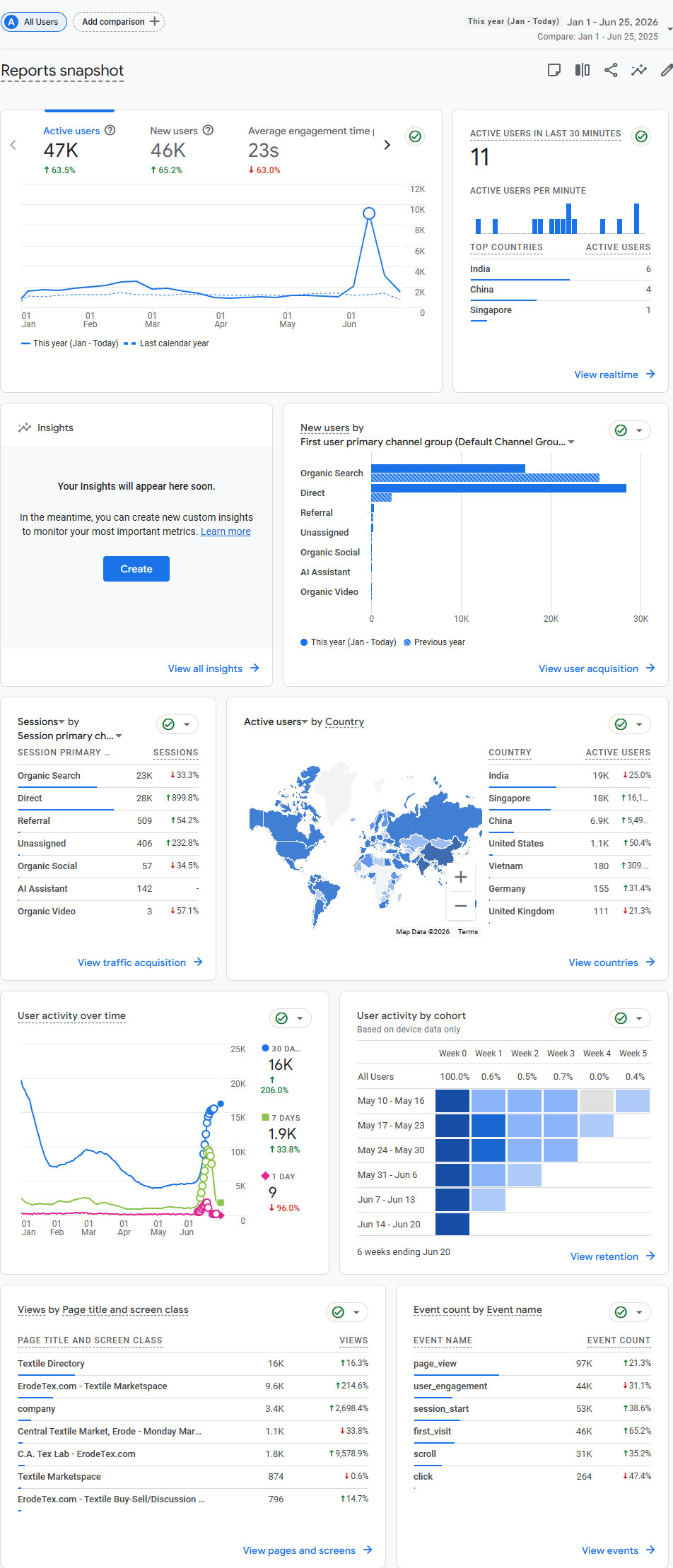673x1568 pixels.
Task: Click the Terms link on the map
Action: click(468, 932)
